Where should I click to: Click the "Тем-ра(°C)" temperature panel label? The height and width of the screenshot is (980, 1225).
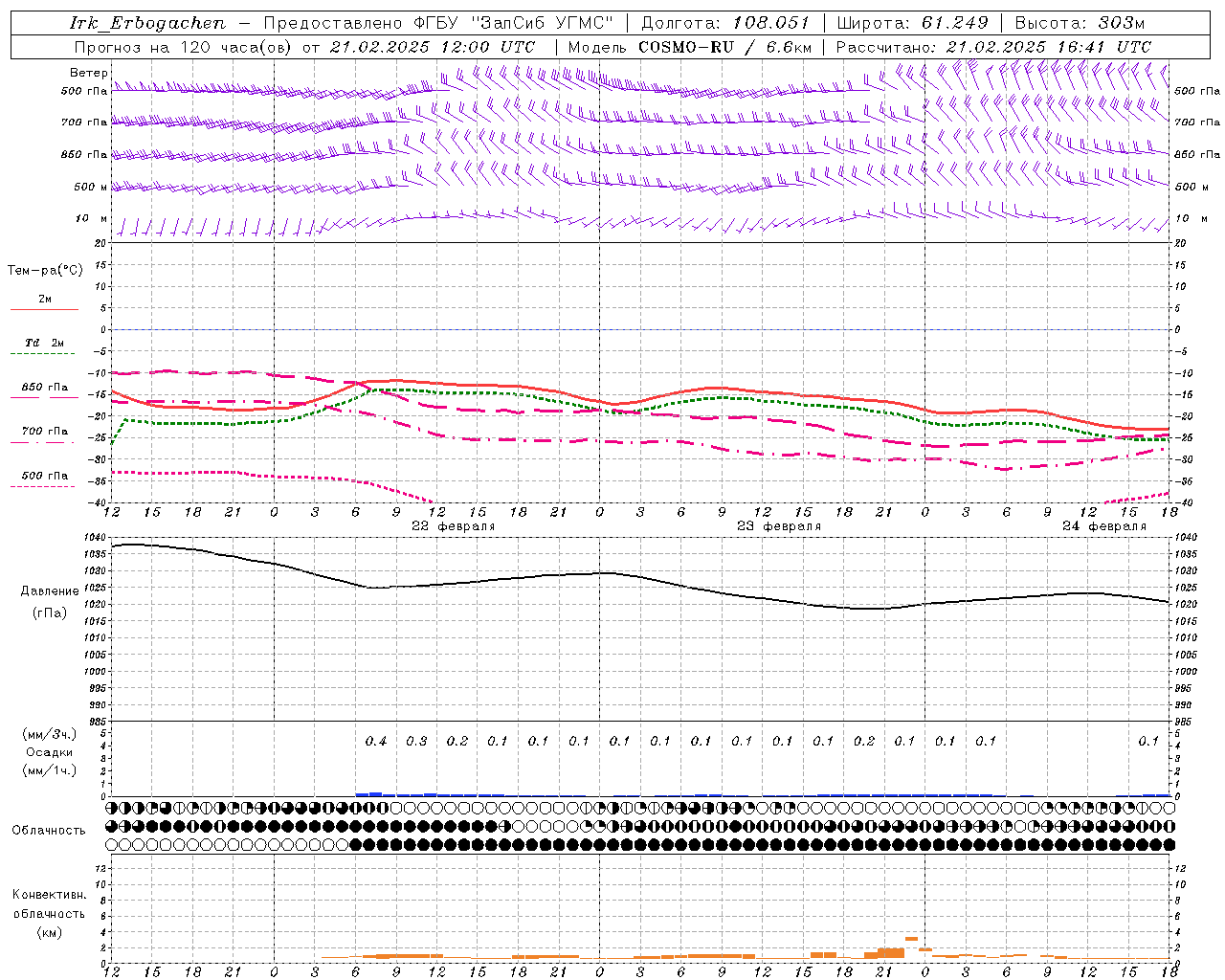pyautogui.click(x=45, y=270)
